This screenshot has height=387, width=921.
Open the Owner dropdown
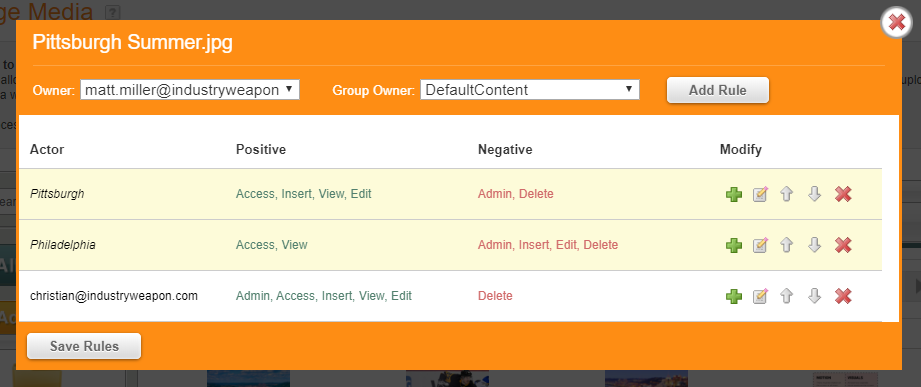coord(190,90)
